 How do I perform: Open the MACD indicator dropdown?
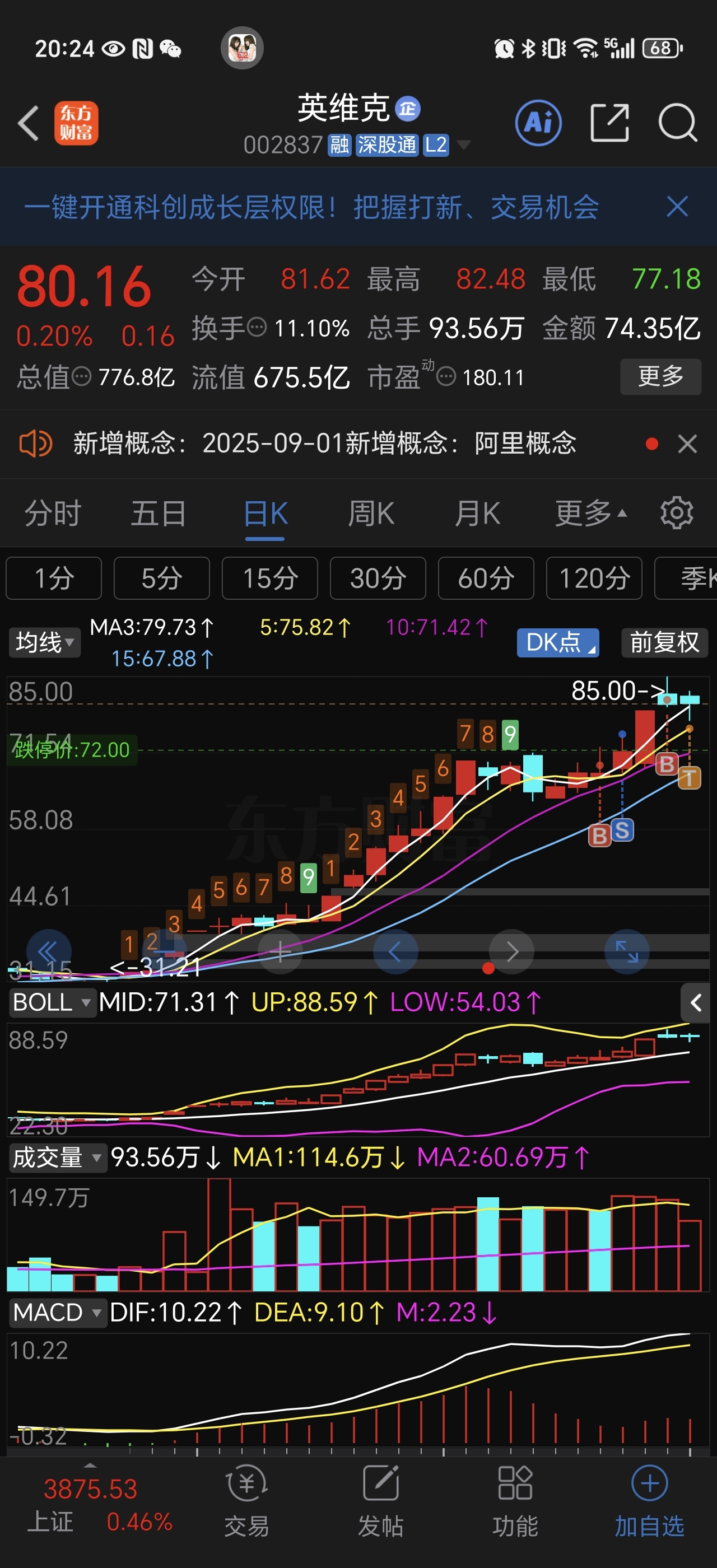pyautogui.click(x=58, y=1312)
